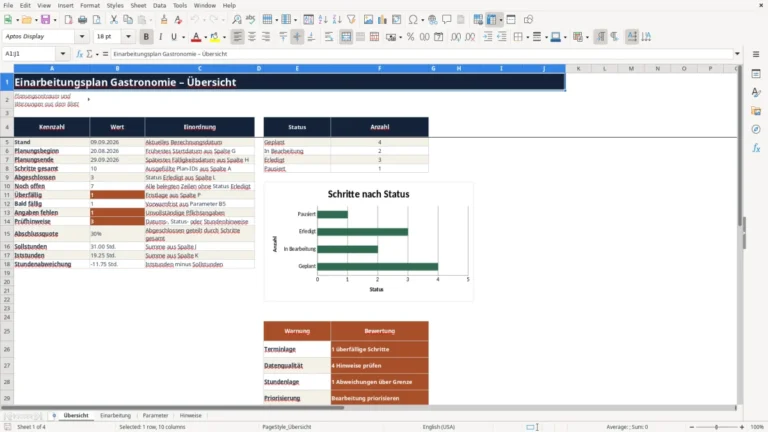Expand the Name Box dropdown
Image resolution: width=768 pixels, height=432 pixels.
tap(63, 54)
